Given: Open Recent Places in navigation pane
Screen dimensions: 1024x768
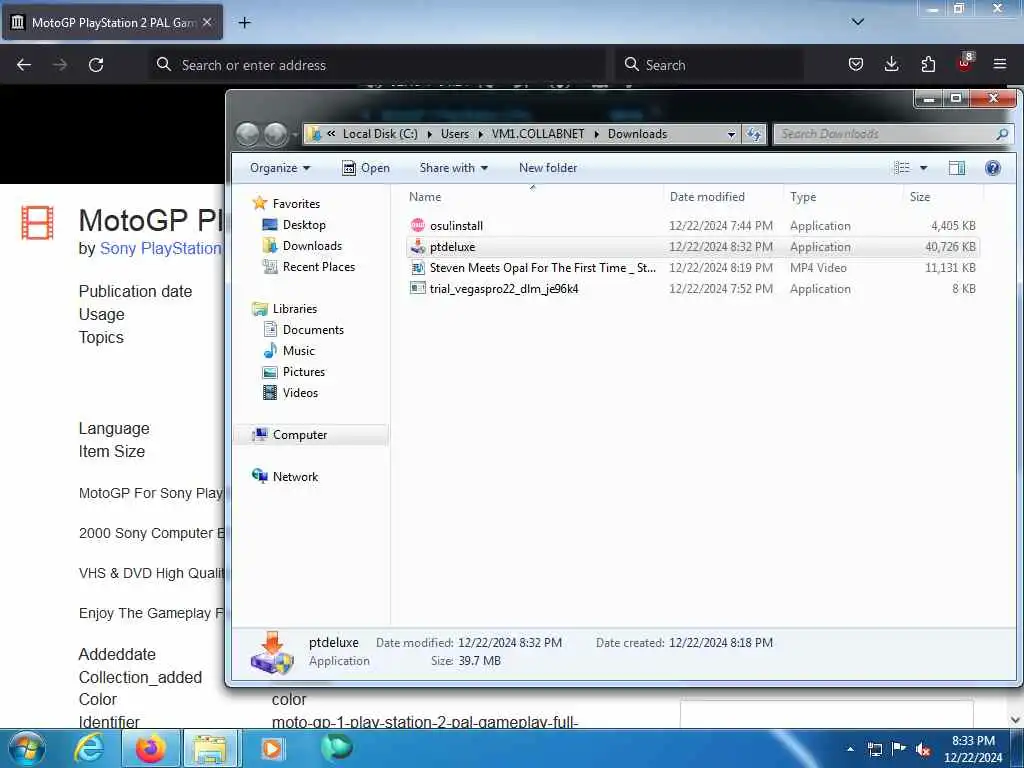Looking at the screenshot, I should click(x=318, y=266).
